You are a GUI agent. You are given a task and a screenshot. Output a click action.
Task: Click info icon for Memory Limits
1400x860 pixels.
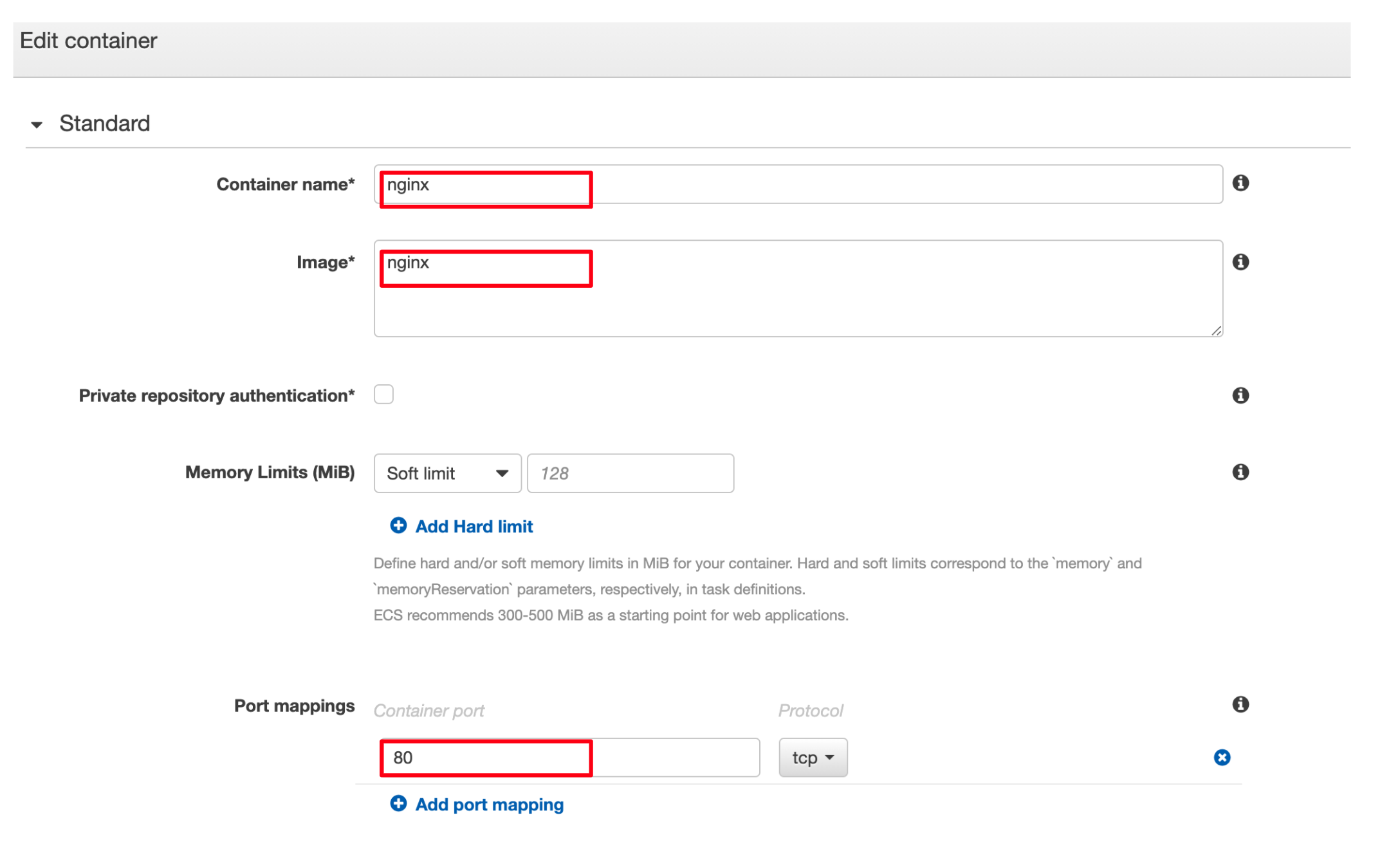click(1240, 472)
